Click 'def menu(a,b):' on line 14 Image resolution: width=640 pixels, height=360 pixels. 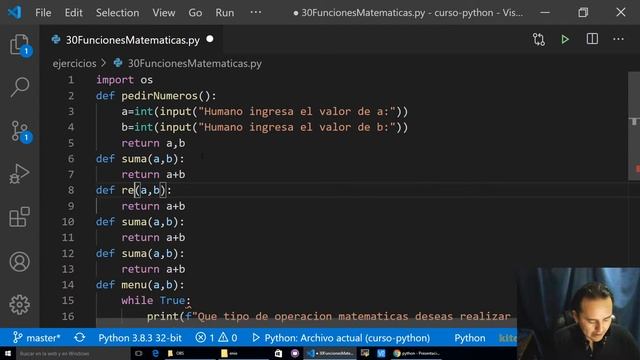click(140, 285)
